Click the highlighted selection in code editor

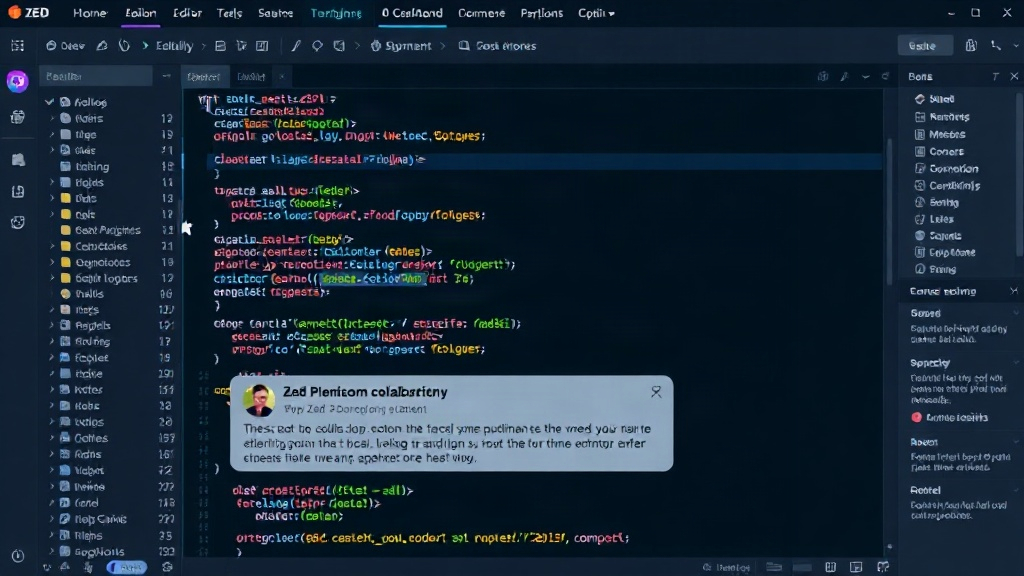[x=372, y=278]
